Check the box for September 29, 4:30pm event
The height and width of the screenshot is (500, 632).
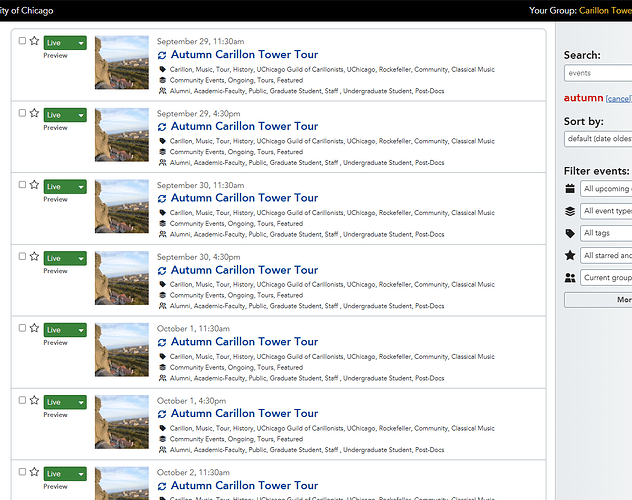point(22,113)
